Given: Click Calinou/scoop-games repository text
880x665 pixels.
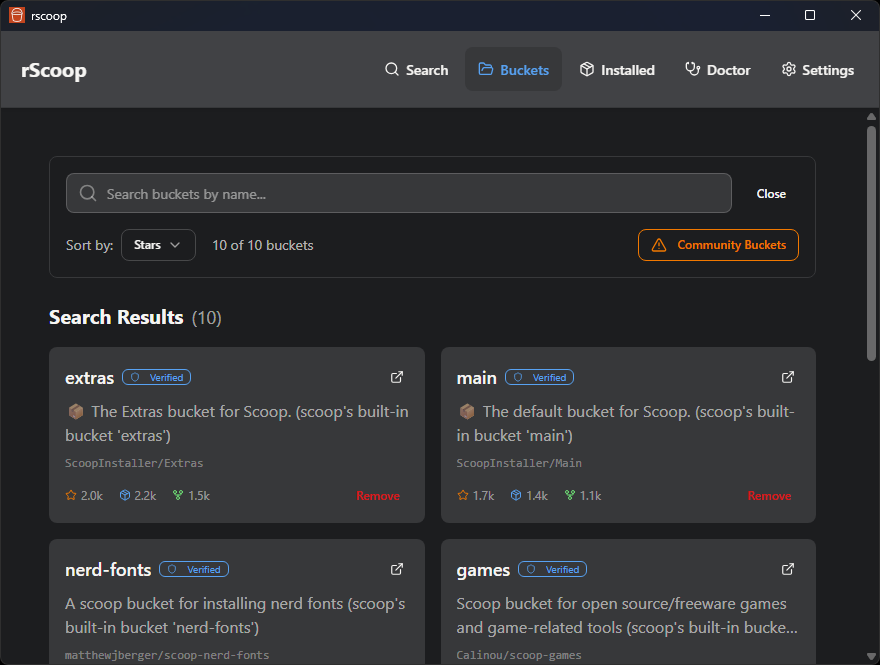Looking at the screenshot, I should coord(519,655).
